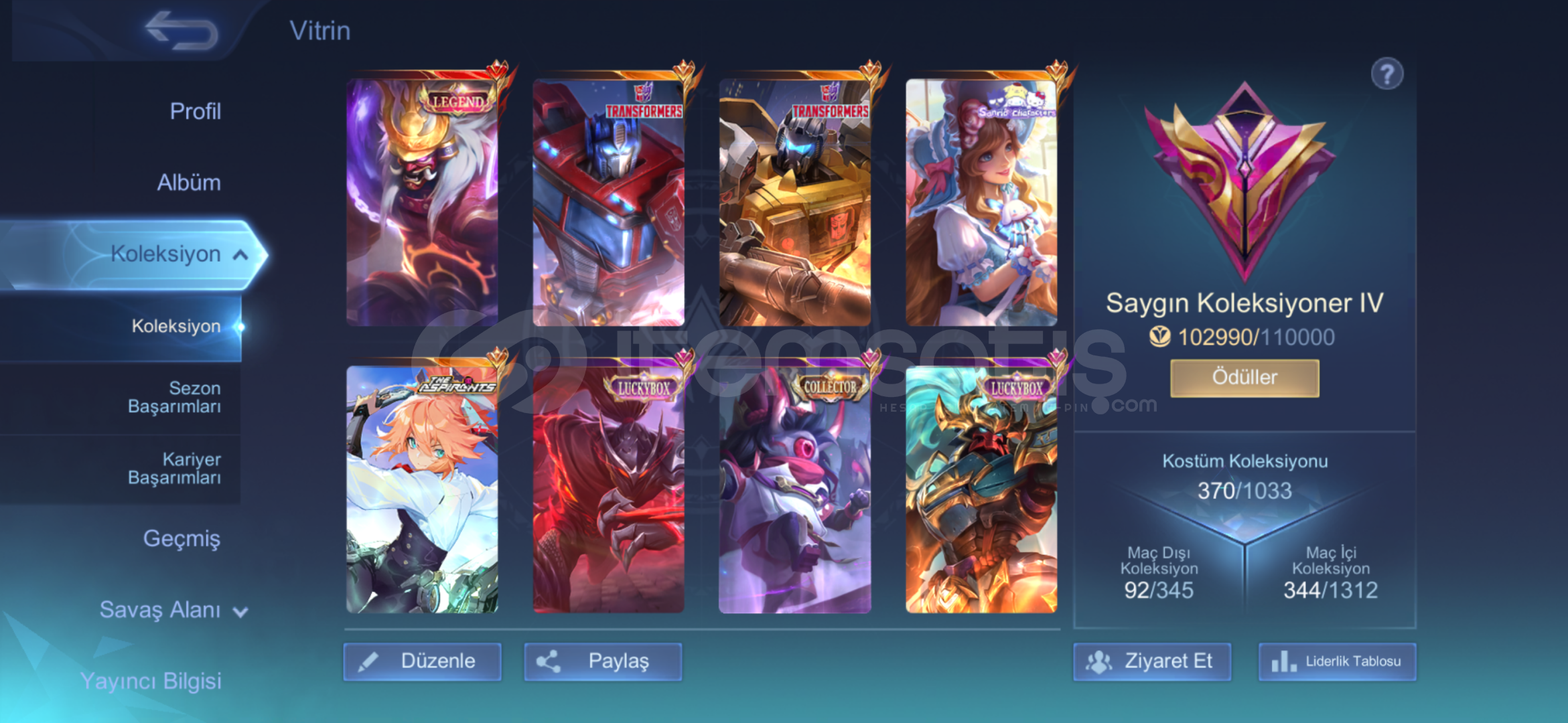Open the Profil menu item
The height and width of the screenshot is (723, 1568).
195,111
